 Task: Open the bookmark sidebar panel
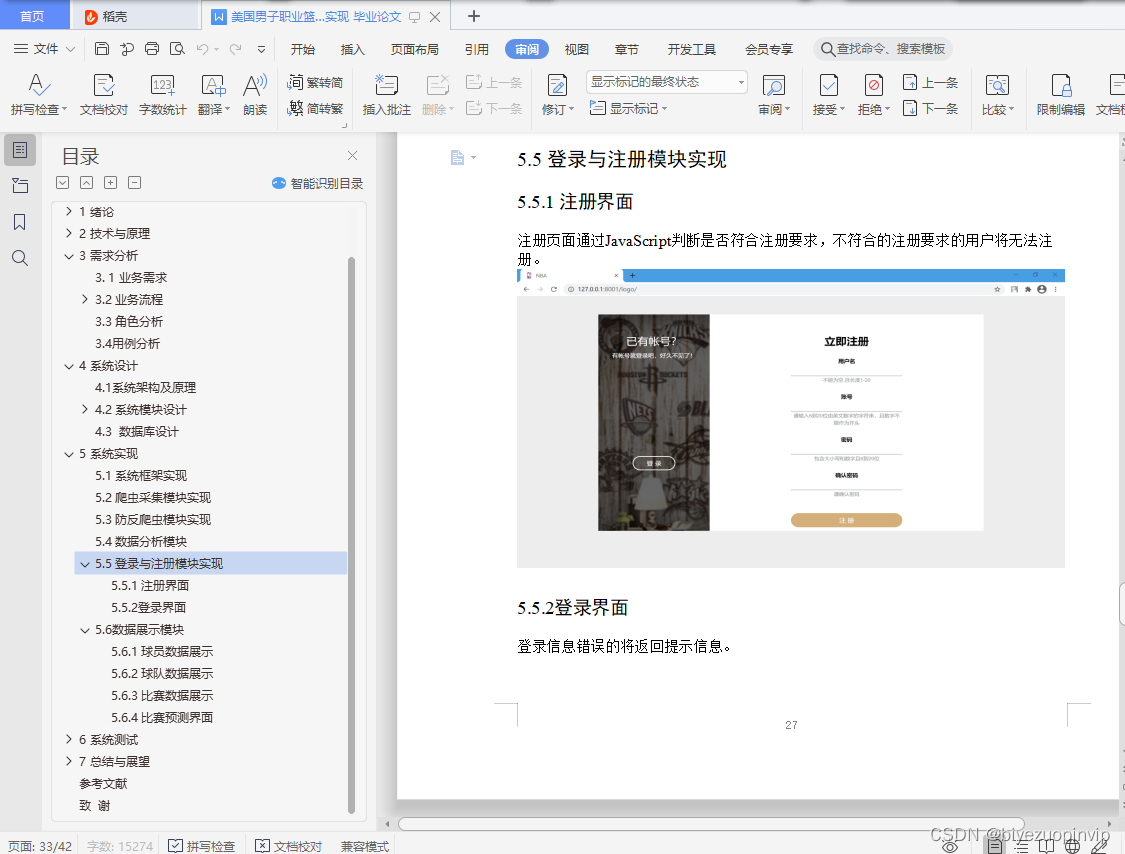coord(20,222)
